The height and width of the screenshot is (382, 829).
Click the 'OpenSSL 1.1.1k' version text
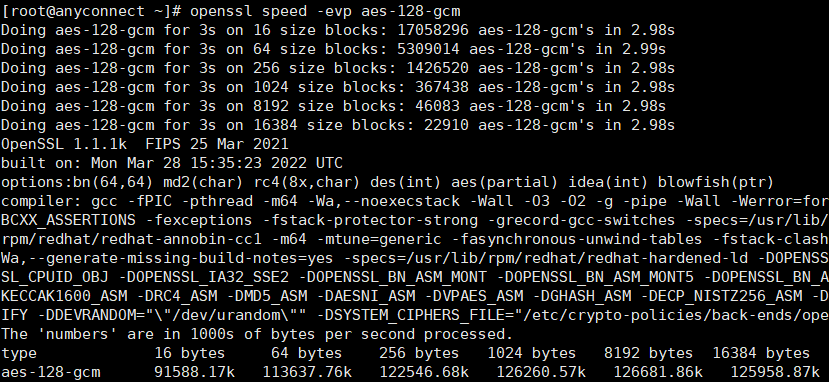coord(64,144)
